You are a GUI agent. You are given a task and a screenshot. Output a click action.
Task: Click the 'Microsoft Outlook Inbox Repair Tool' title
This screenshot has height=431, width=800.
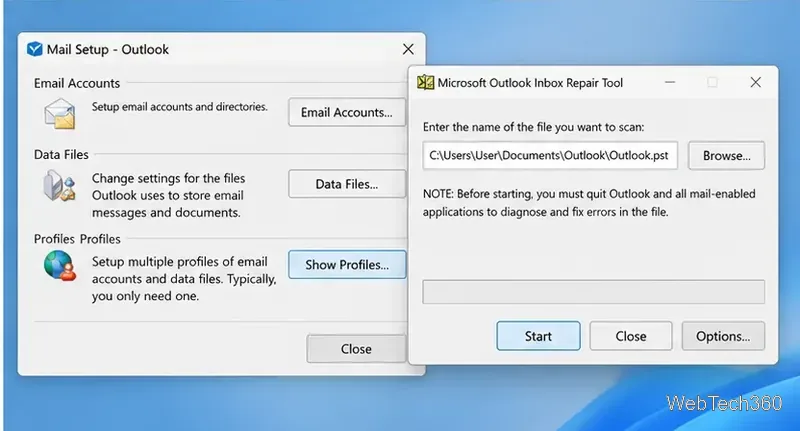(530, 83)
